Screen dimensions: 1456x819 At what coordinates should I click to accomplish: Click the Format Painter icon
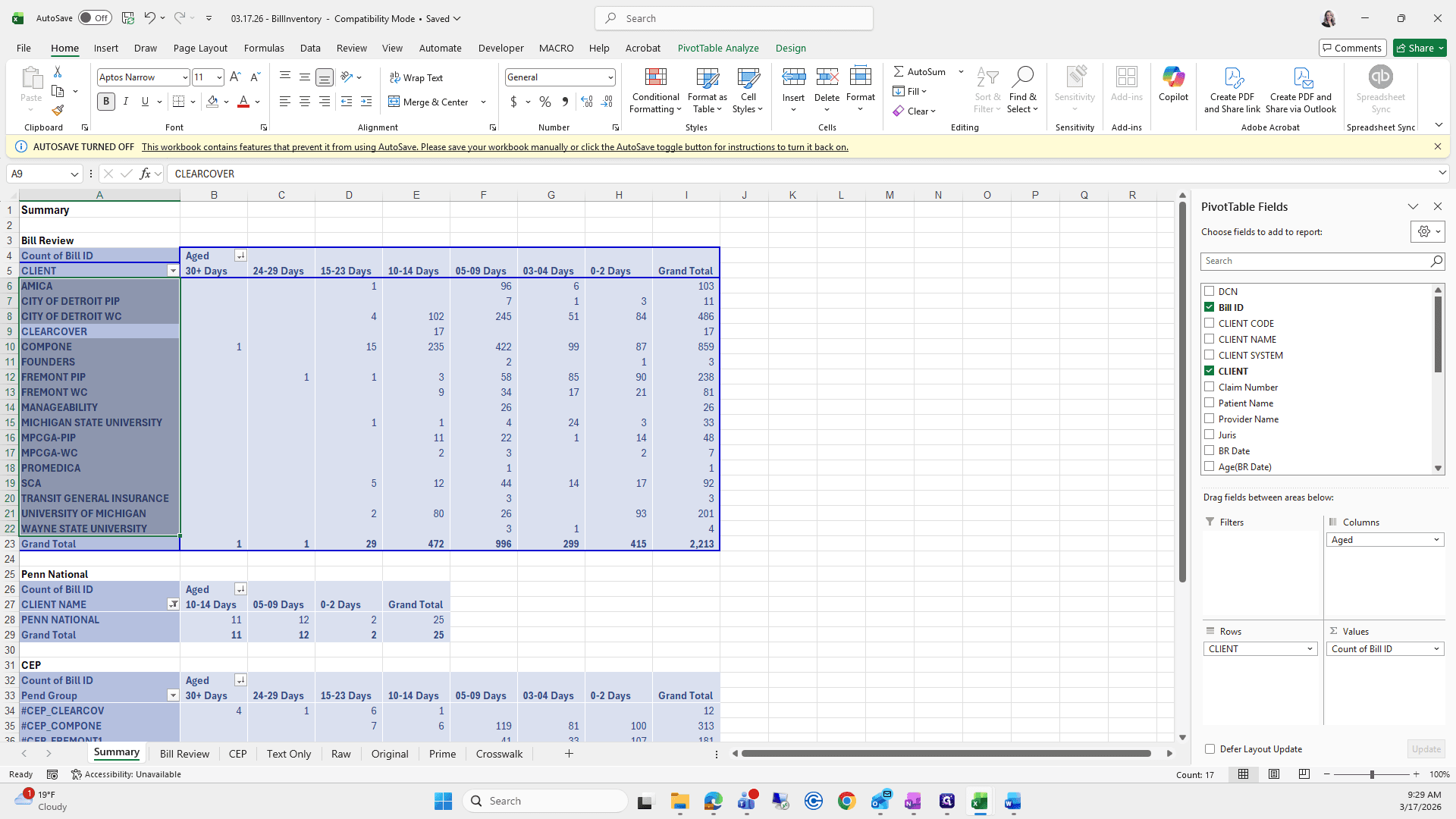click(x=58, y=111)
